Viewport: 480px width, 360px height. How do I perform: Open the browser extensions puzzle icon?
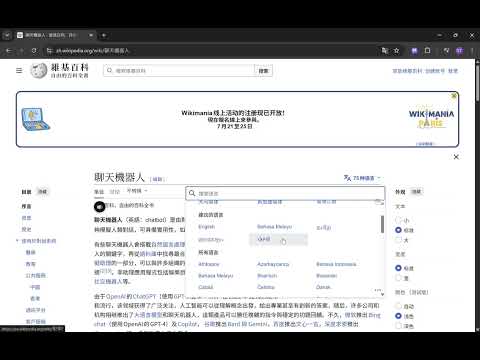pos(427,51)
